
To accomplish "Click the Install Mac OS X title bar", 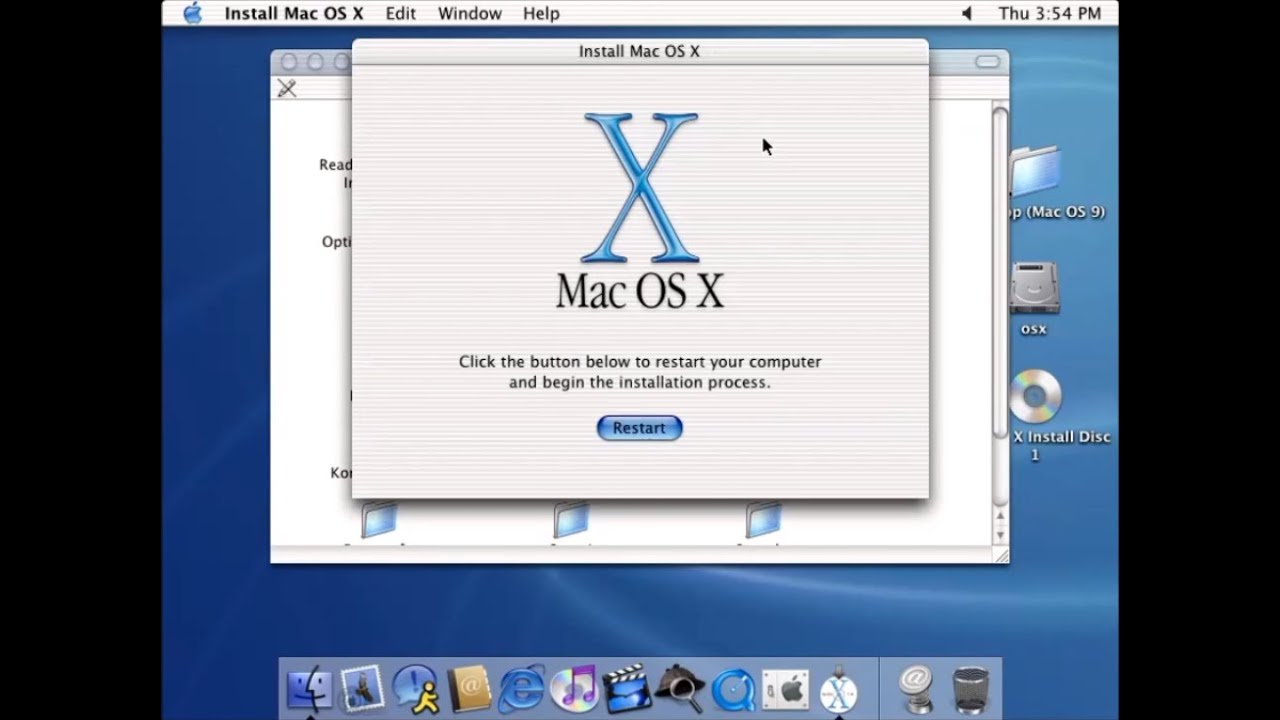I will [640, 51].
